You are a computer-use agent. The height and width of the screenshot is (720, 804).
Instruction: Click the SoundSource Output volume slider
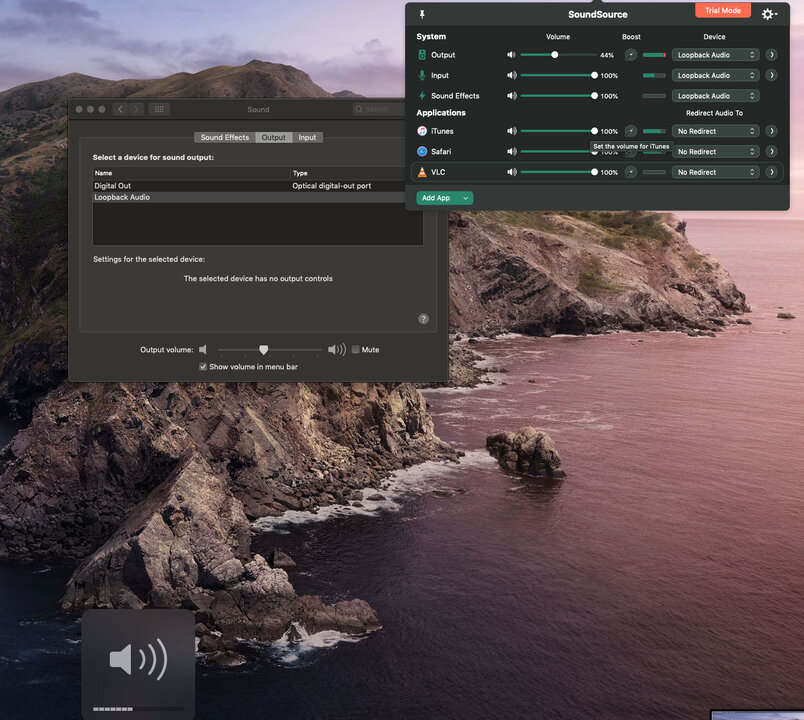click(x=558, y=55)
